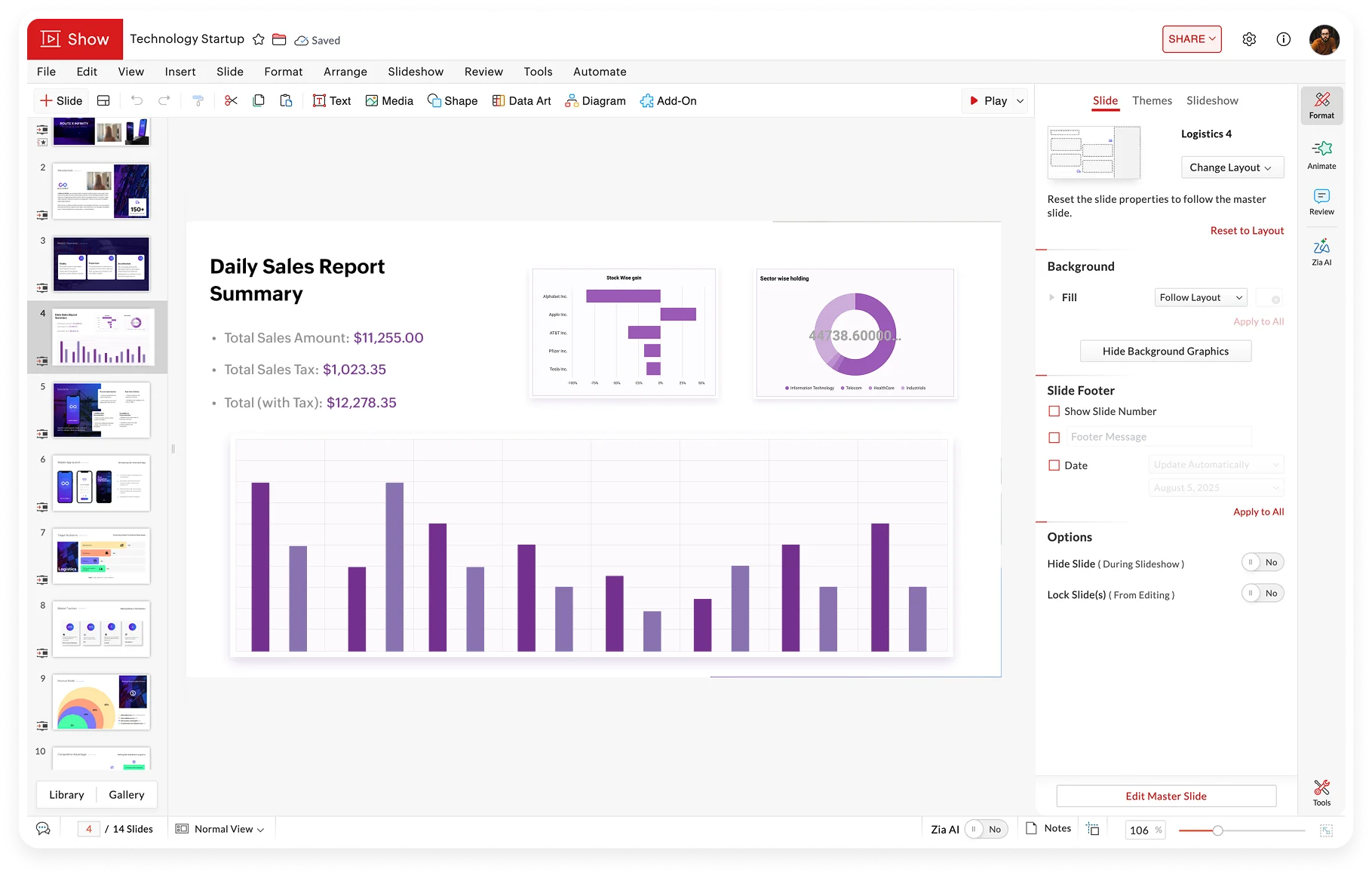Insert a Data Art element
1372x875 pixels.
pyautogui.click(x=521, y=100)
